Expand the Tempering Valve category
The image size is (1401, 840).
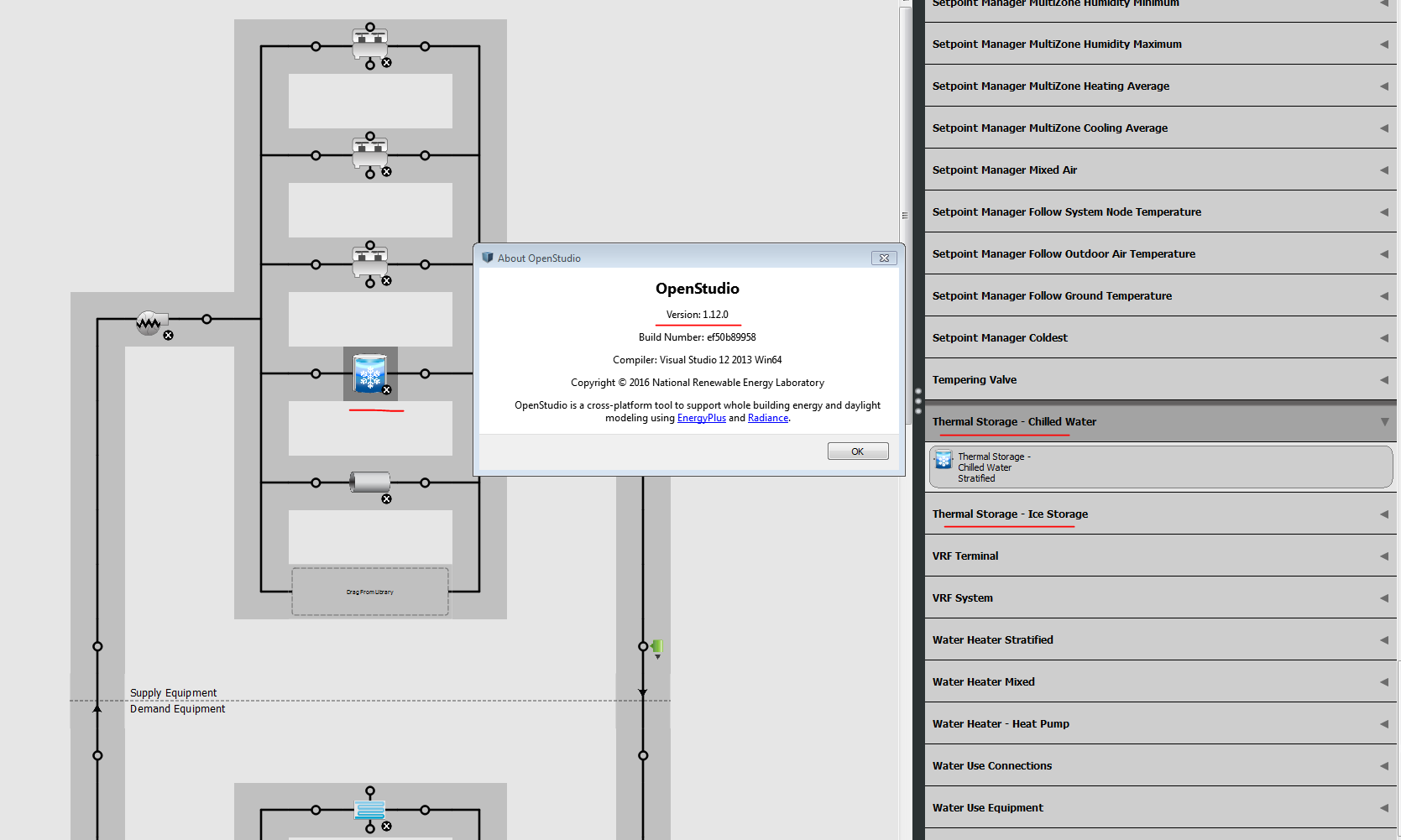pyautogui.click(x=1161, y=379)
